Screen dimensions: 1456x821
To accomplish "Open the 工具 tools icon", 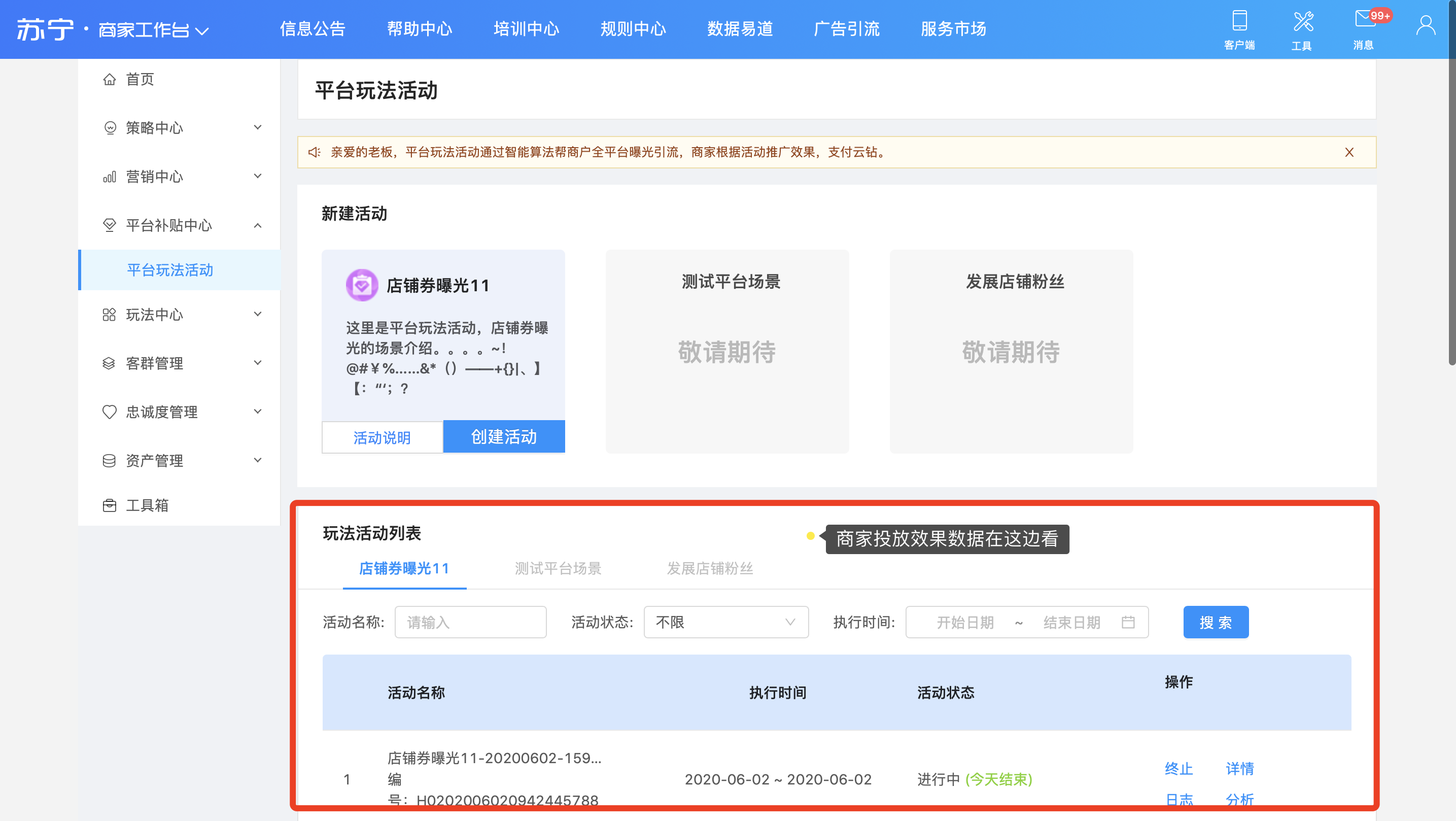I will 1303,21.
